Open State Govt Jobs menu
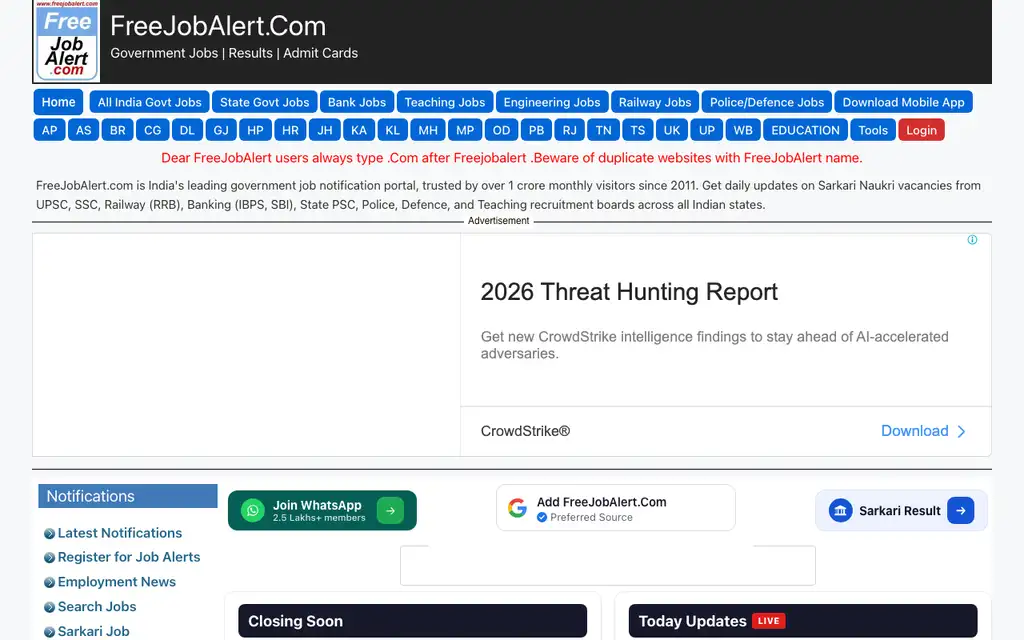This screenshot has width=1024, height=640. tap(264, 102)
